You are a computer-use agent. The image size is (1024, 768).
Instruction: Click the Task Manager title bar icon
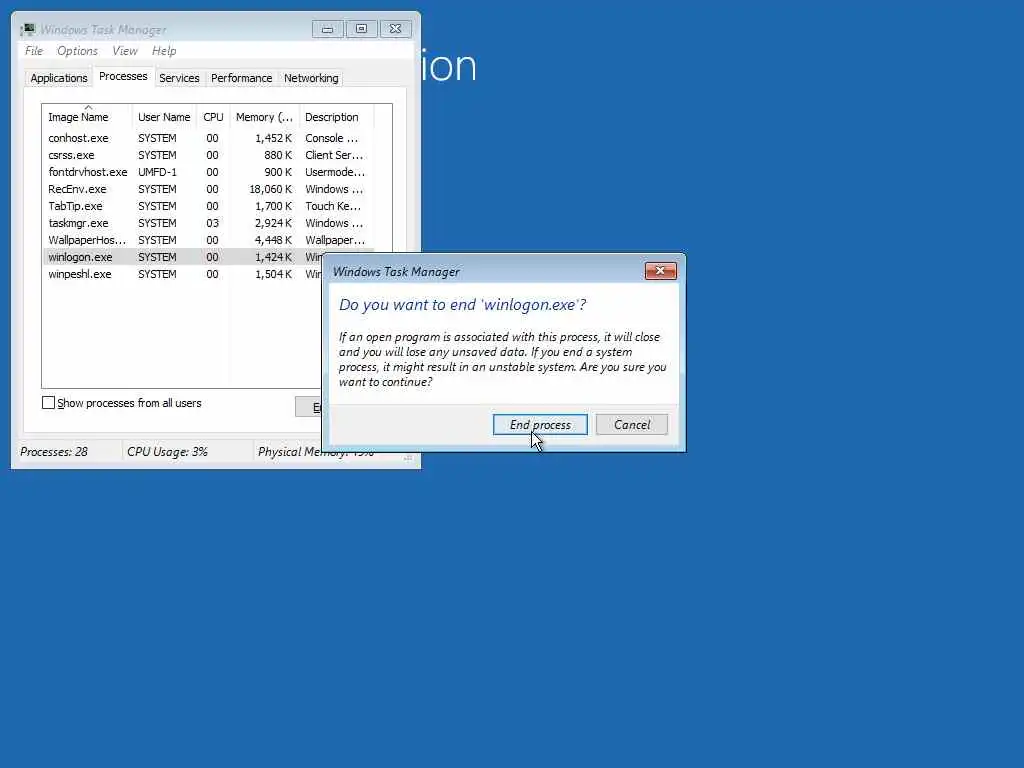(27, 29)
